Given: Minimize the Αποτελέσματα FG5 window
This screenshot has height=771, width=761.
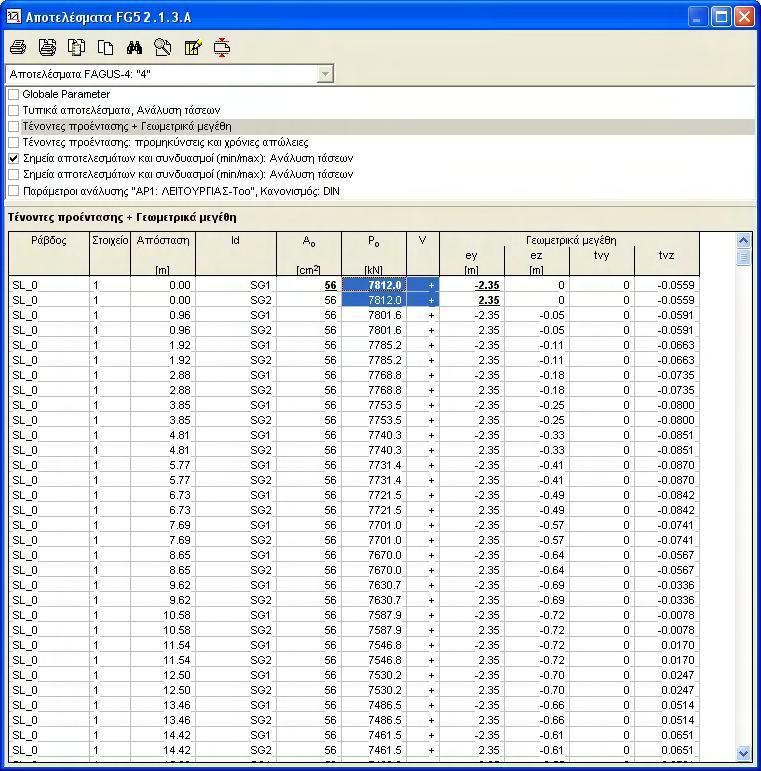Looking at the screenshot, I should coord(697,17).
